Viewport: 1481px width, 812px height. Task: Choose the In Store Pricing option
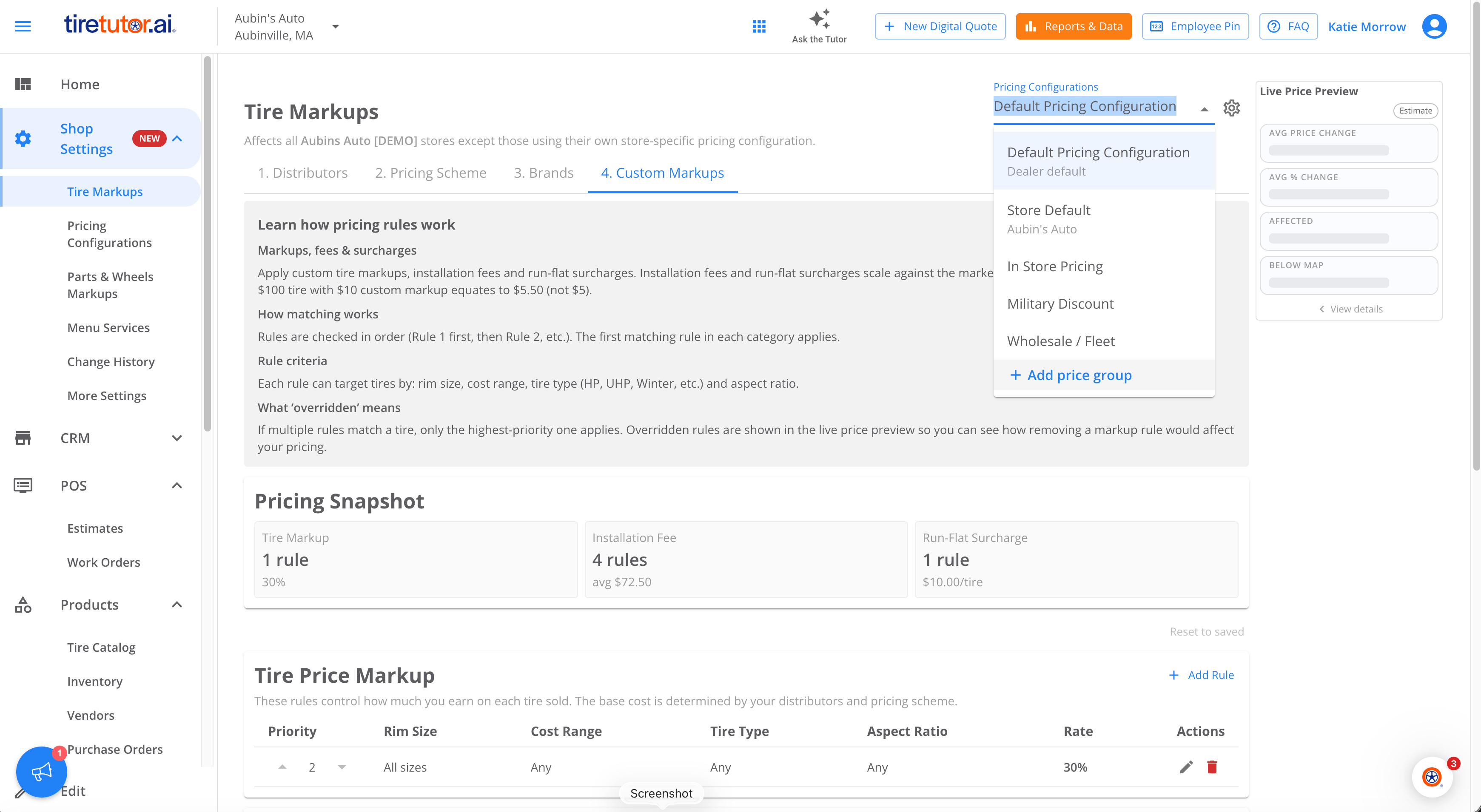click(x=1103, y=267)
